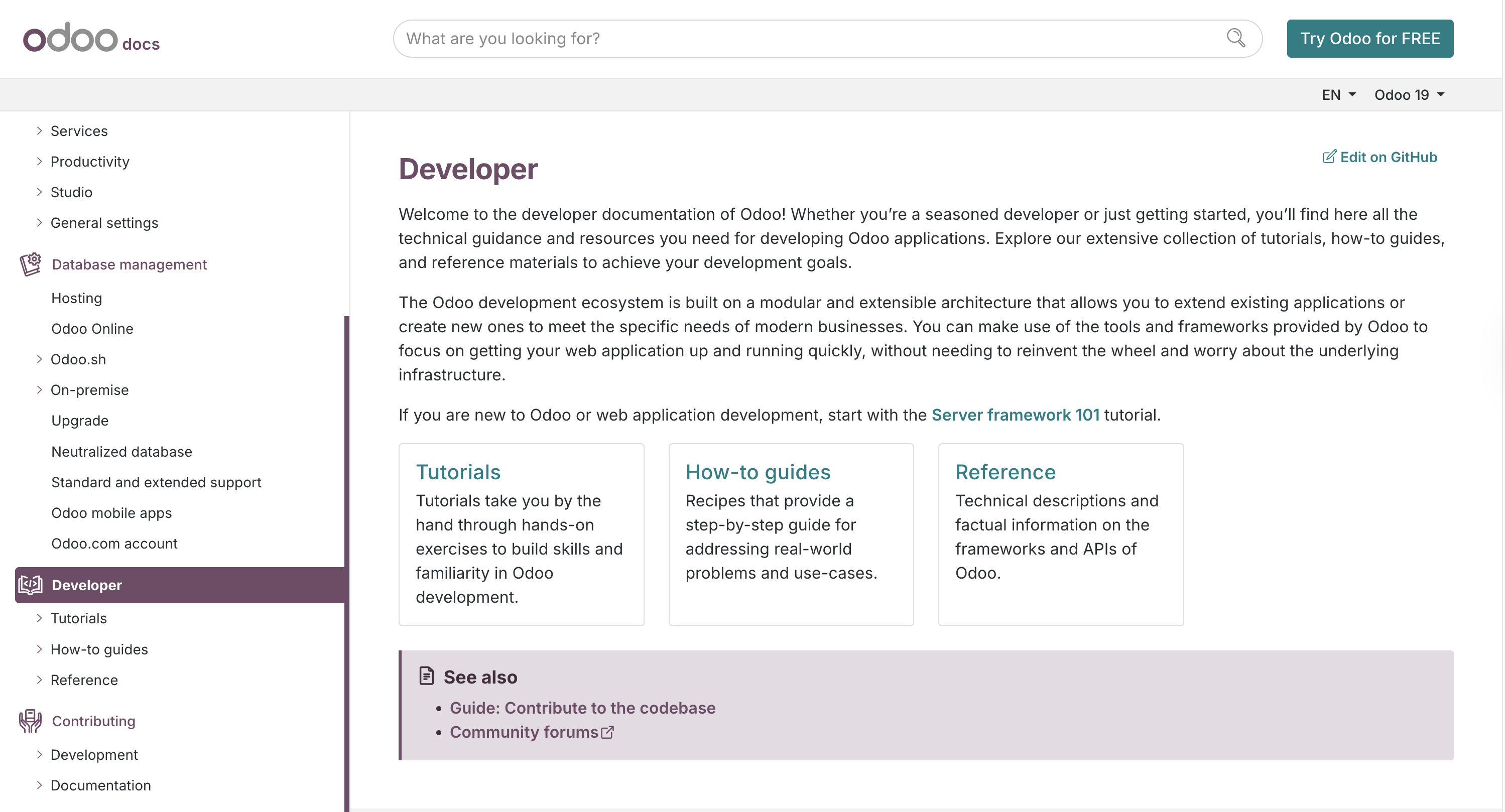The image size is (1505, 812).
Task: Expand the Tutorials sidebar chevron
Action: coord(39,618)
